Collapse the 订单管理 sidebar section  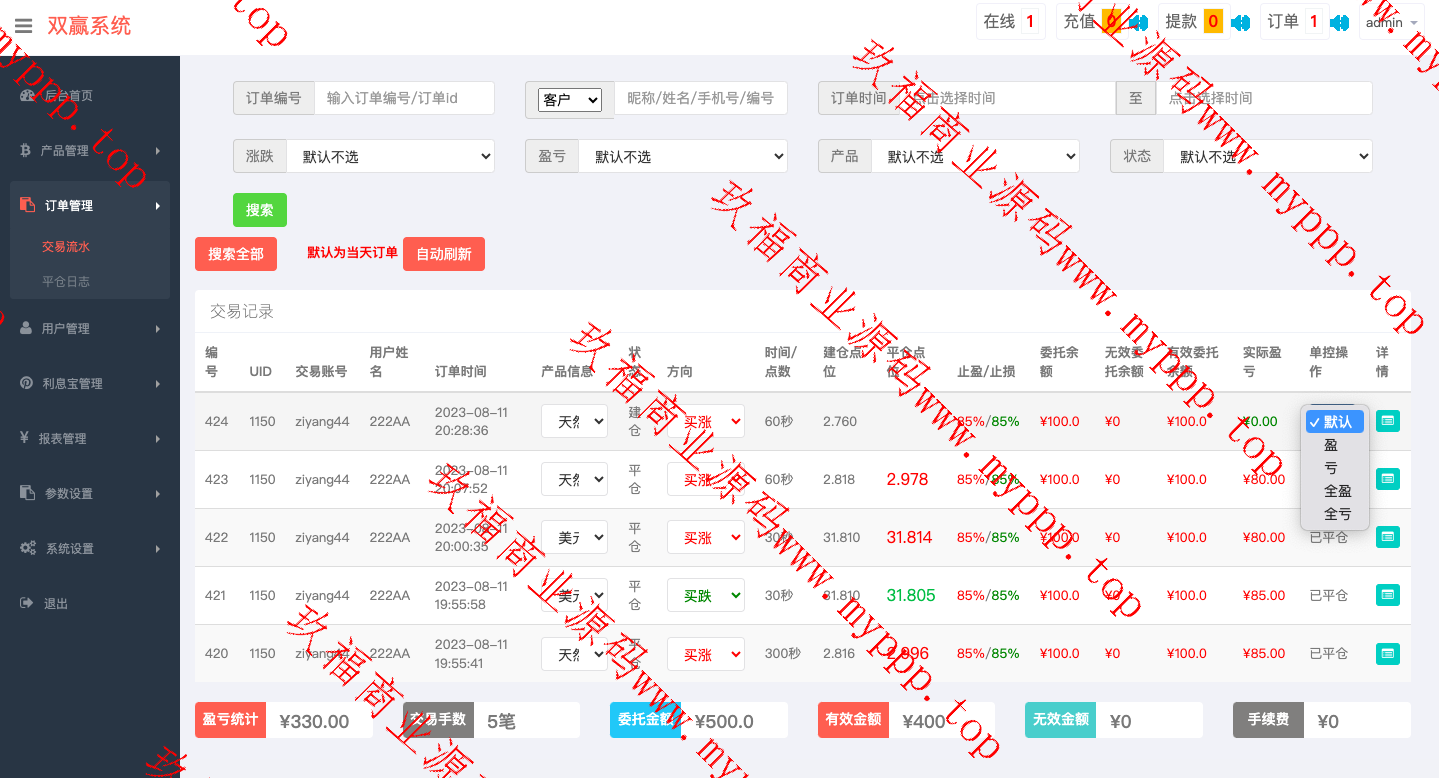click(90, 205)
